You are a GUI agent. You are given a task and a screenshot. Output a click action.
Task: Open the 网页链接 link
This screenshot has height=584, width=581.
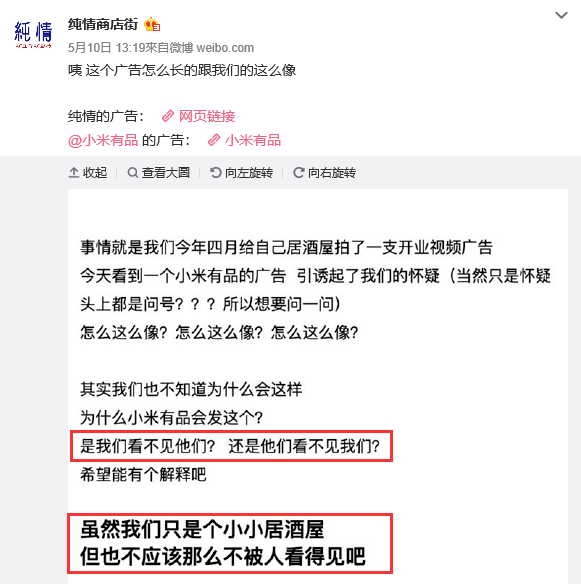[207, 116]
